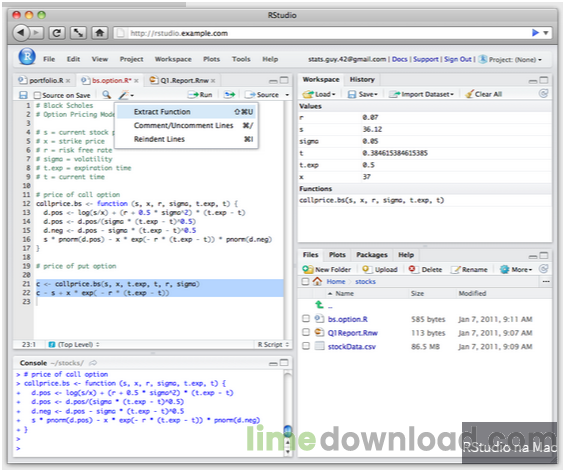Click the code tools wand icon
564x470 pixels.
point(124,95)
